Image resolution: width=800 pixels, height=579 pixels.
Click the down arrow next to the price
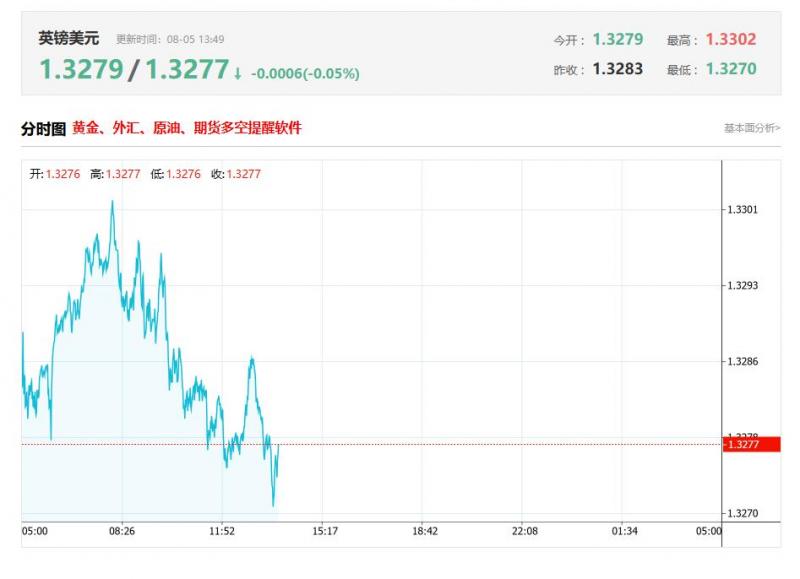tap(237, 73)
